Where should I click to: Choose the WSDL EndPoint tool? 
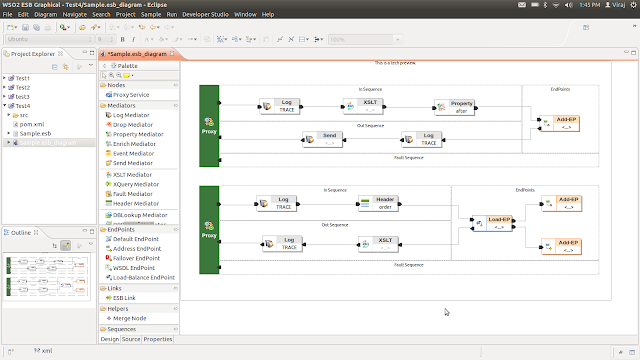click(130, 268)
